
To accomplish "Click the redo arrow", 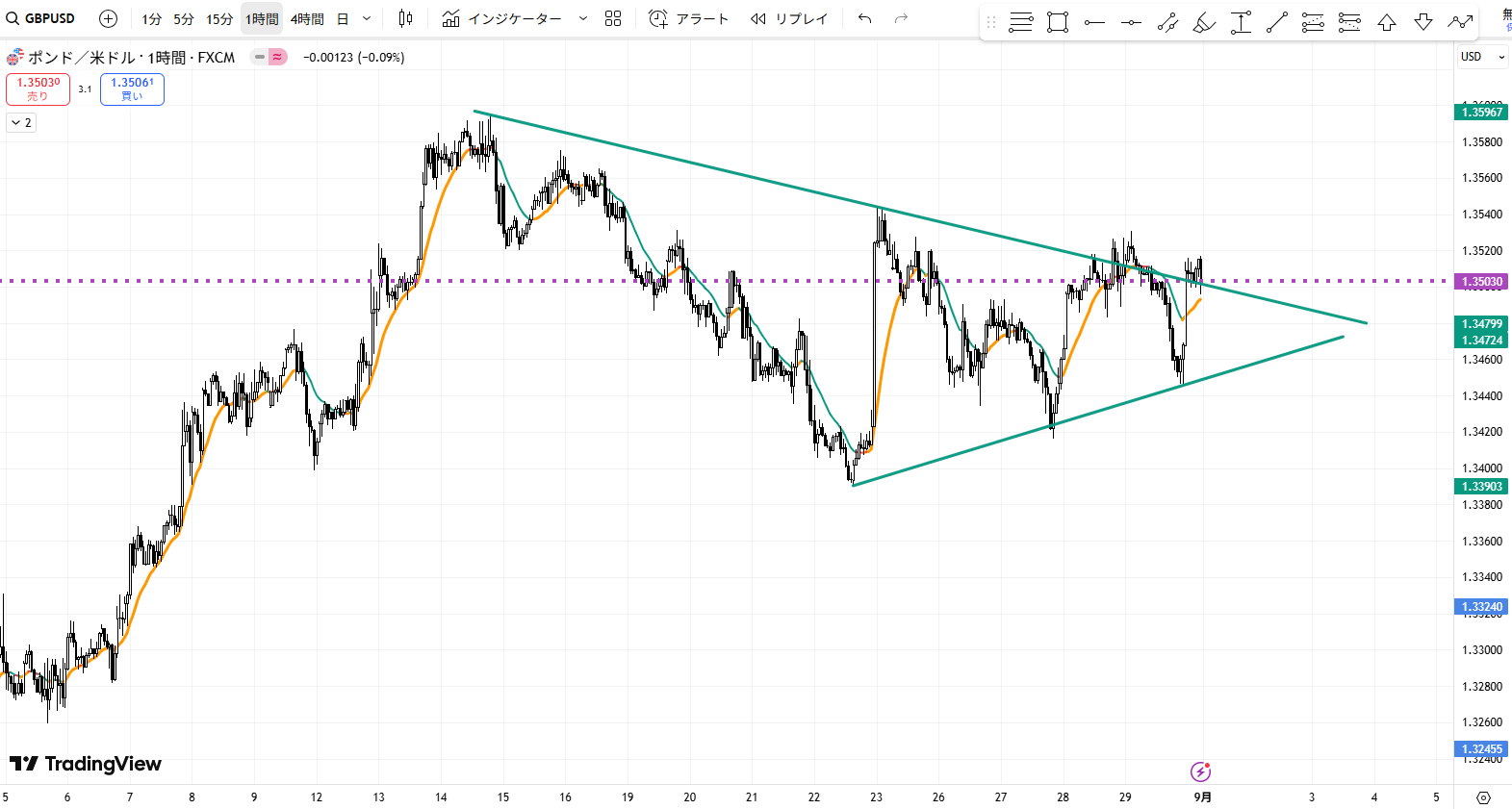I will [x=901, y=18].
